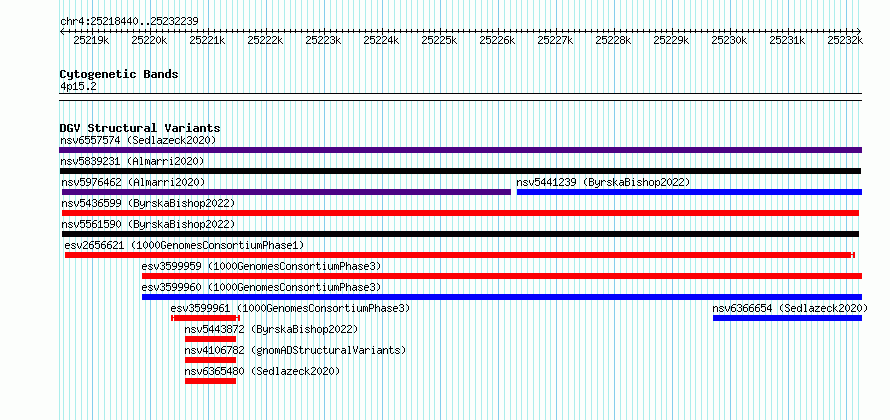Click the 25222k ruler tick label

click(265, 40)
